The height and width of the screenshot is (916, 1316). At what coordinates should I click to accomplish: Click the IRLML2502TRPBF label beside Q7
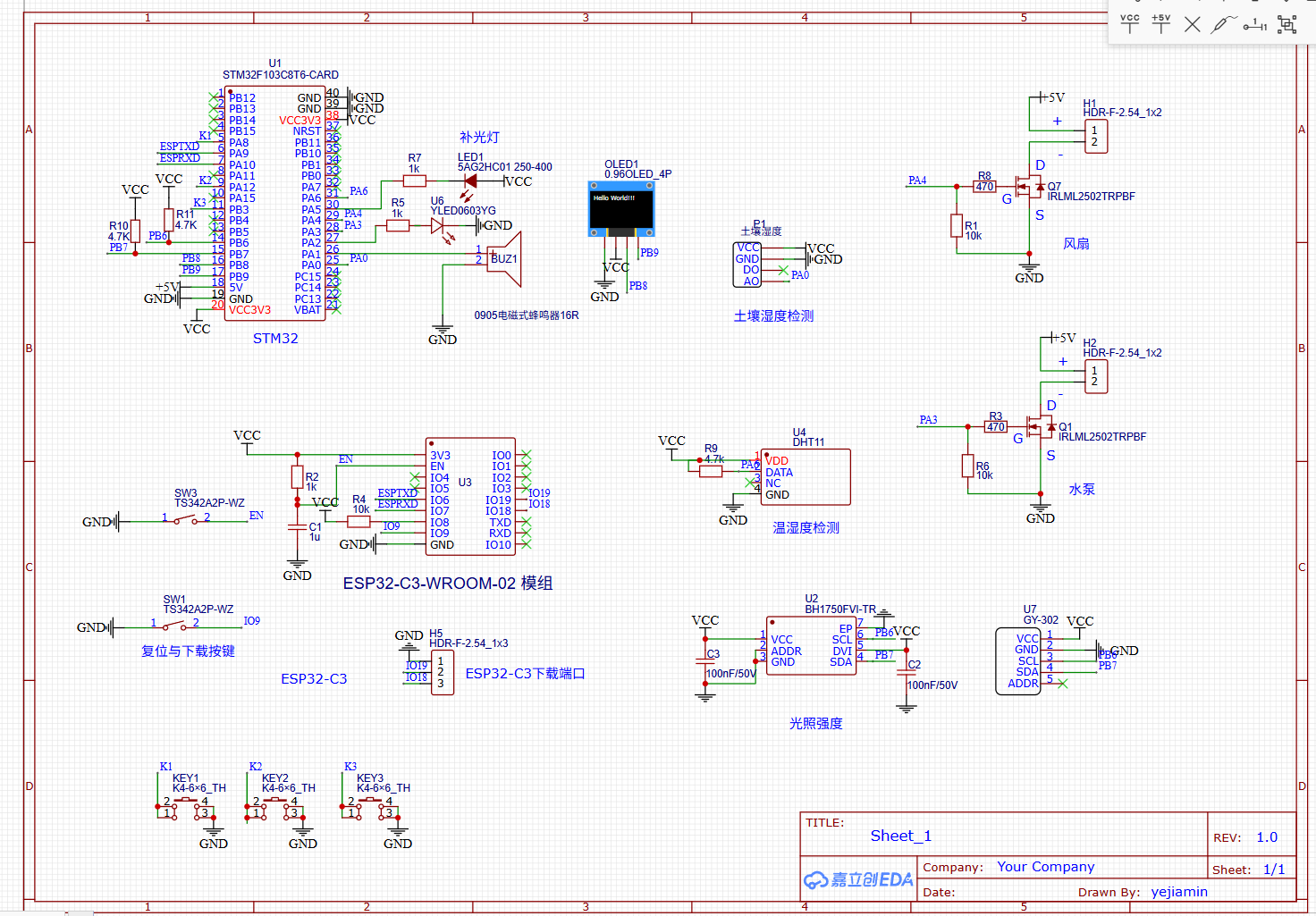point(1092,197)
